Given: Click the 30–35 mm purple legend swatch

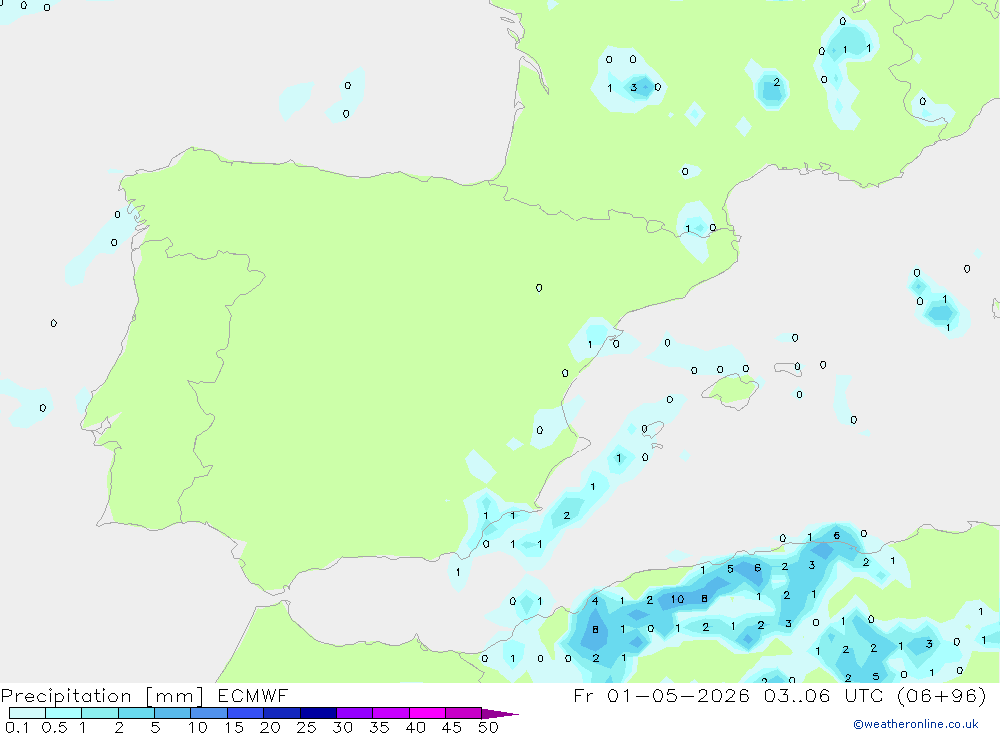Looking at the screenshot, I should click(x=355, y=713).
